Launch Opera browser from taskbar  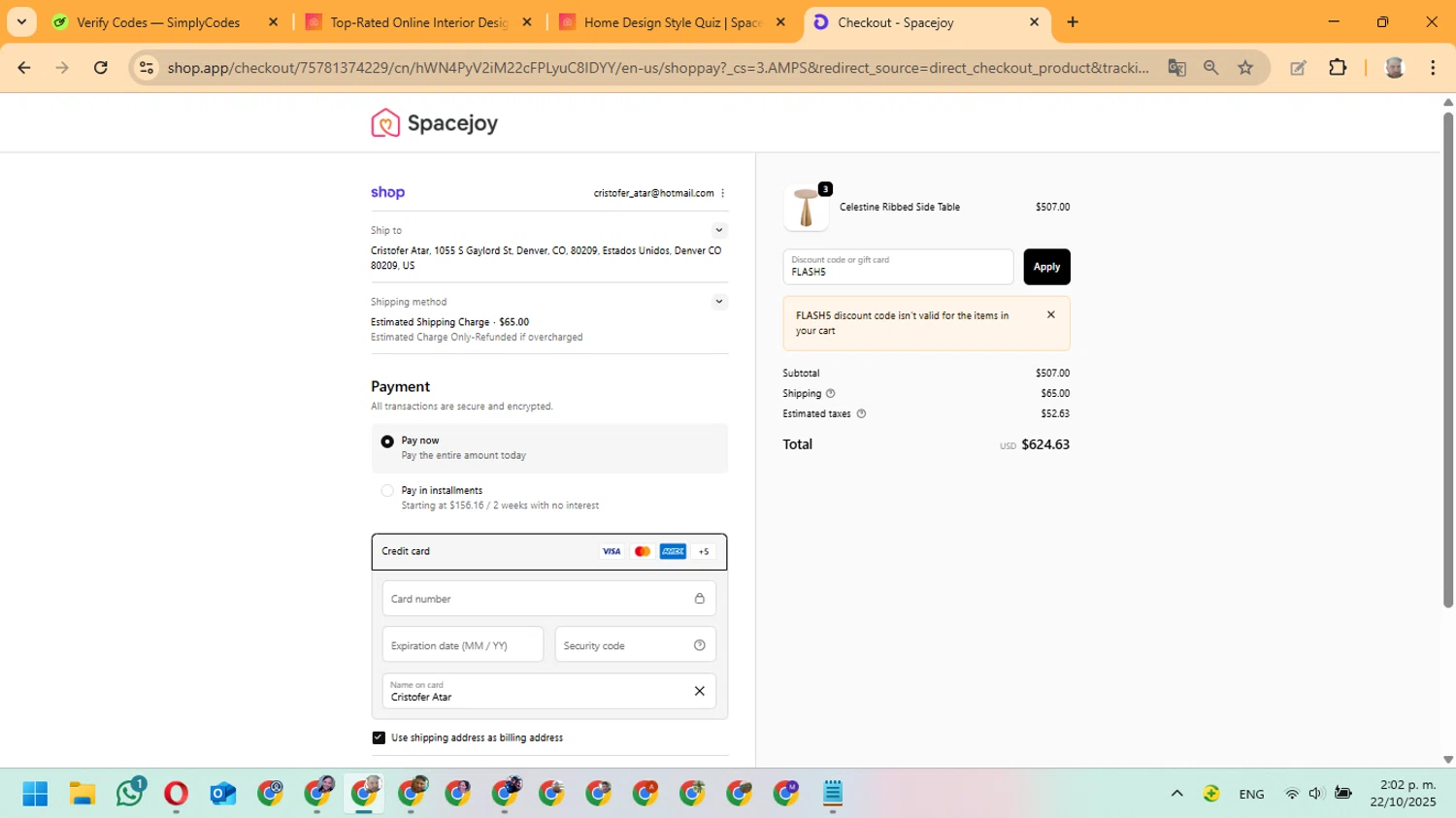point(176,794)
